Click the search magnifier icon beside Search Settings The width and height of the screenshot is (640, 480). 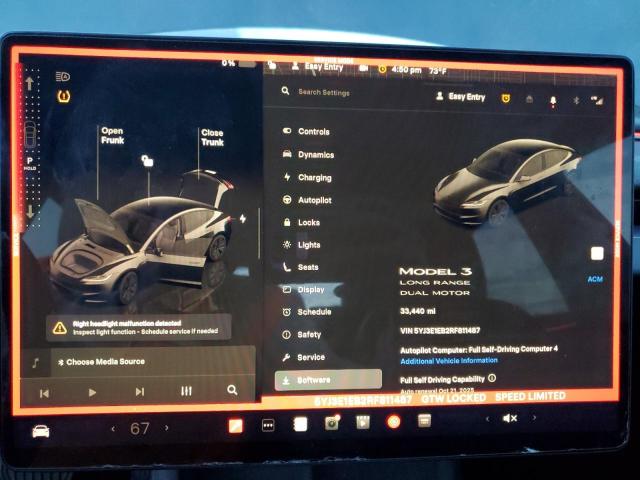(x=285, y=91)
